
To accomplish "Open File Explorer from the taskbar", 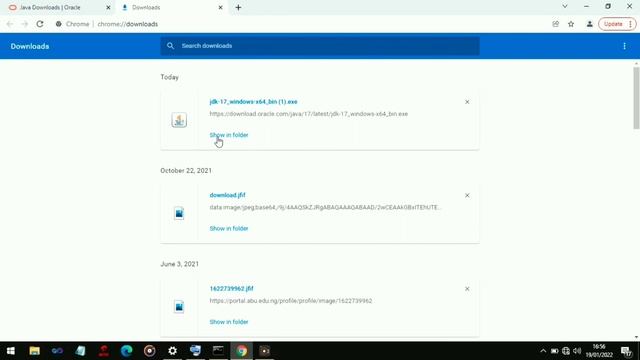I will point(34,351).
